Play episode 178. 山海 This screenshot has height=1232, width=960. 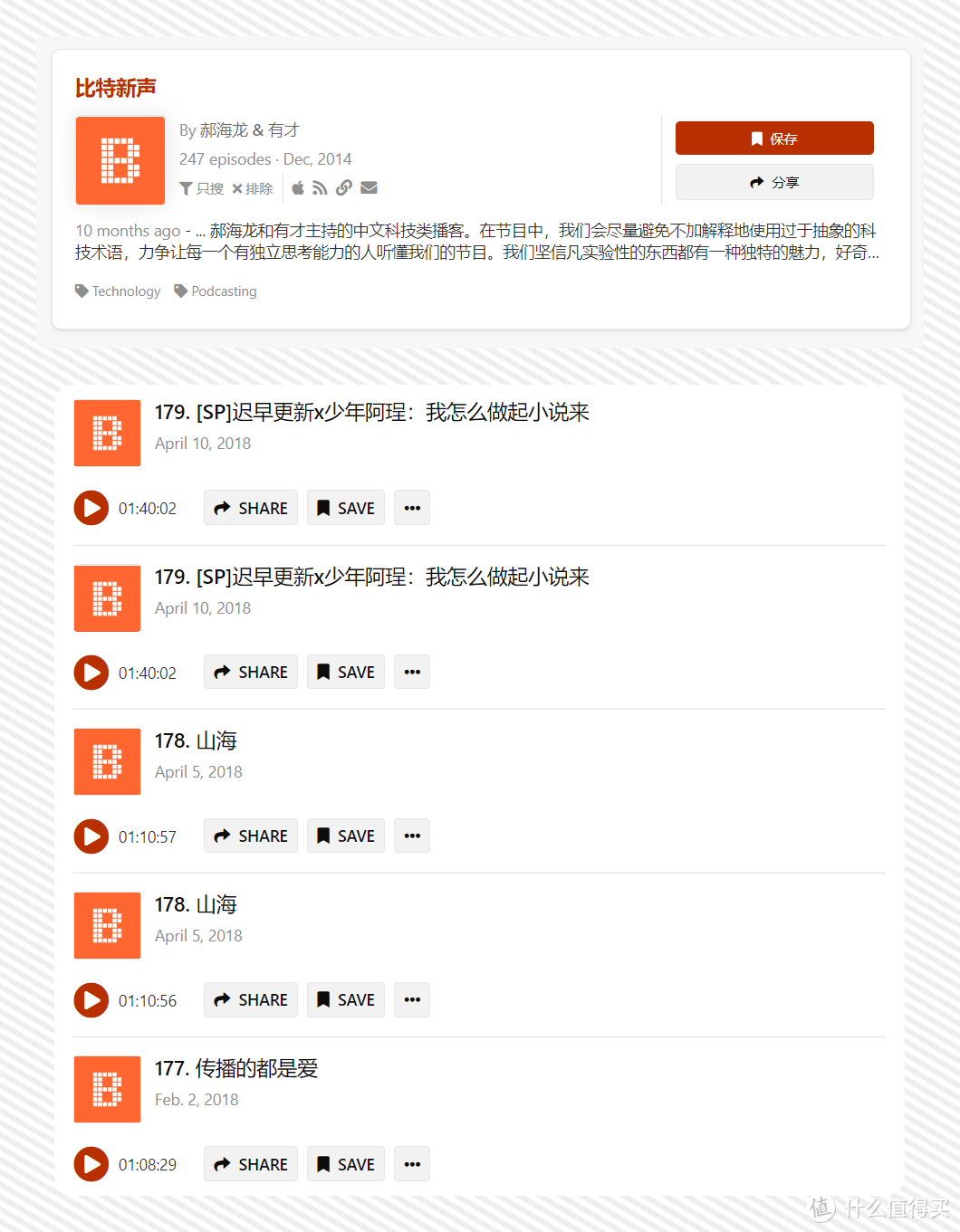tap(91, 836)
